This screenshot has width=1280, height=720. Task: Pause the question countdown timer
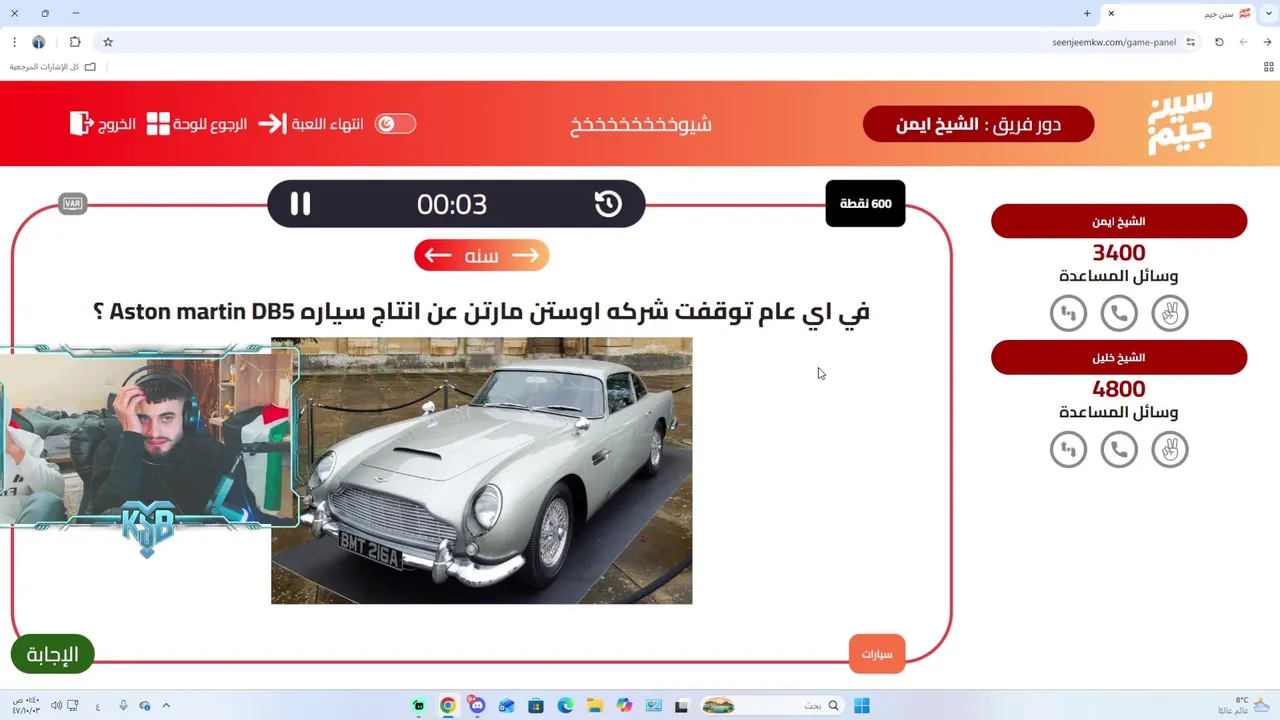[300, 204]
